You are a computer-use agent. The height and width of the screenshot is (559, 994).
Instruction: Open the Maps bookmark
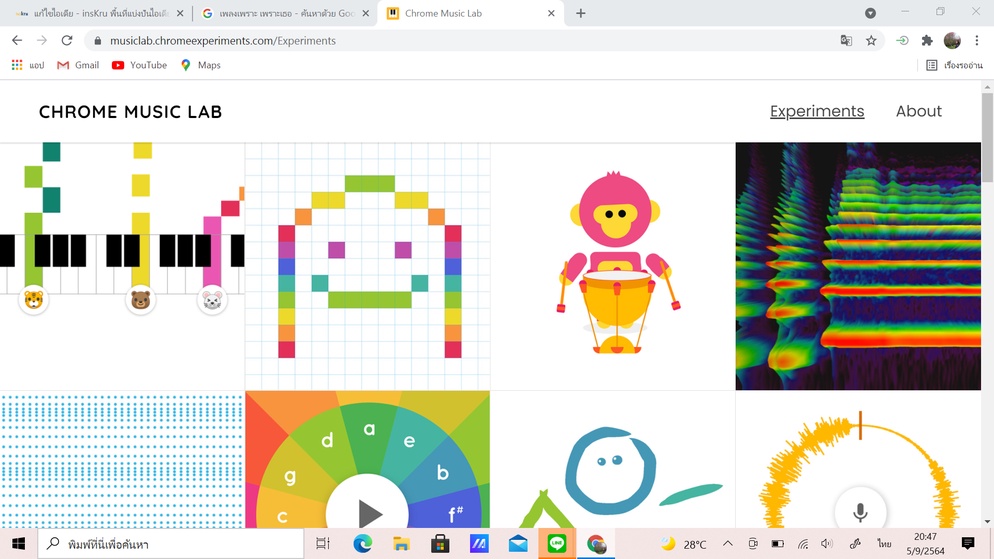pyautogui.click(x=200, y=65)
